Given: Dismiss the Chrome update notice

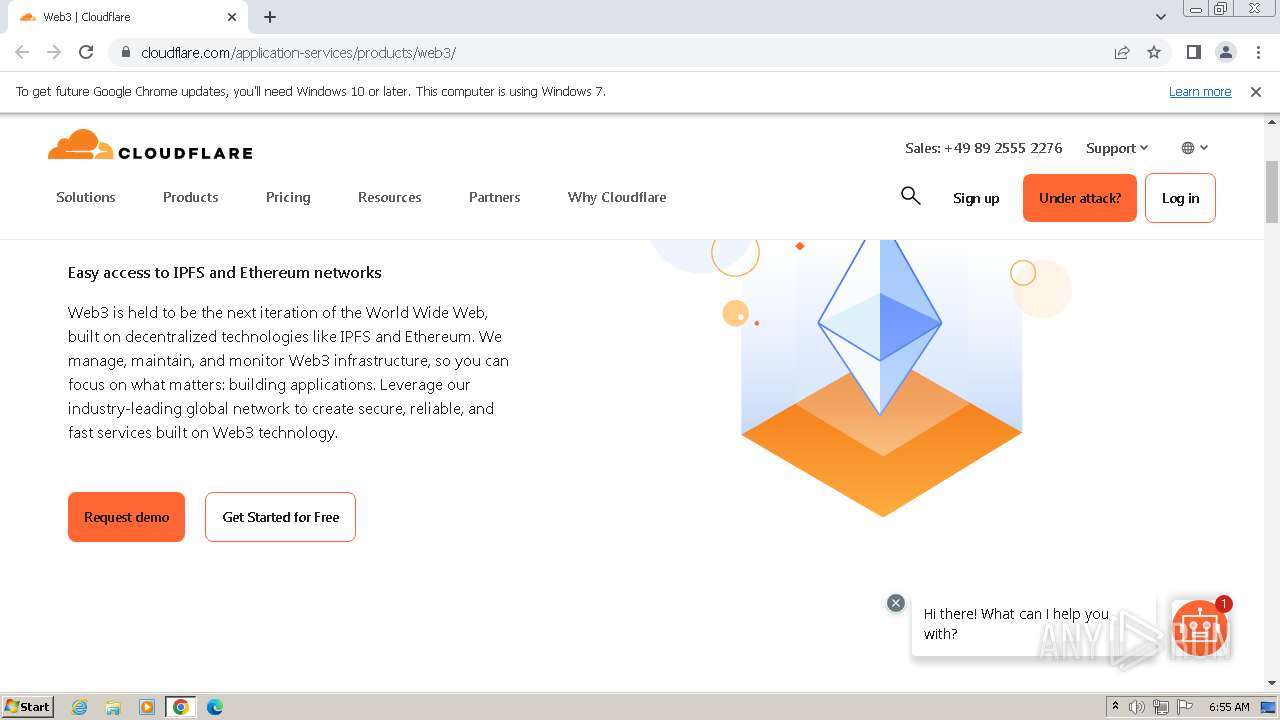Looking at the screenshot, I should click(1256, 91).
